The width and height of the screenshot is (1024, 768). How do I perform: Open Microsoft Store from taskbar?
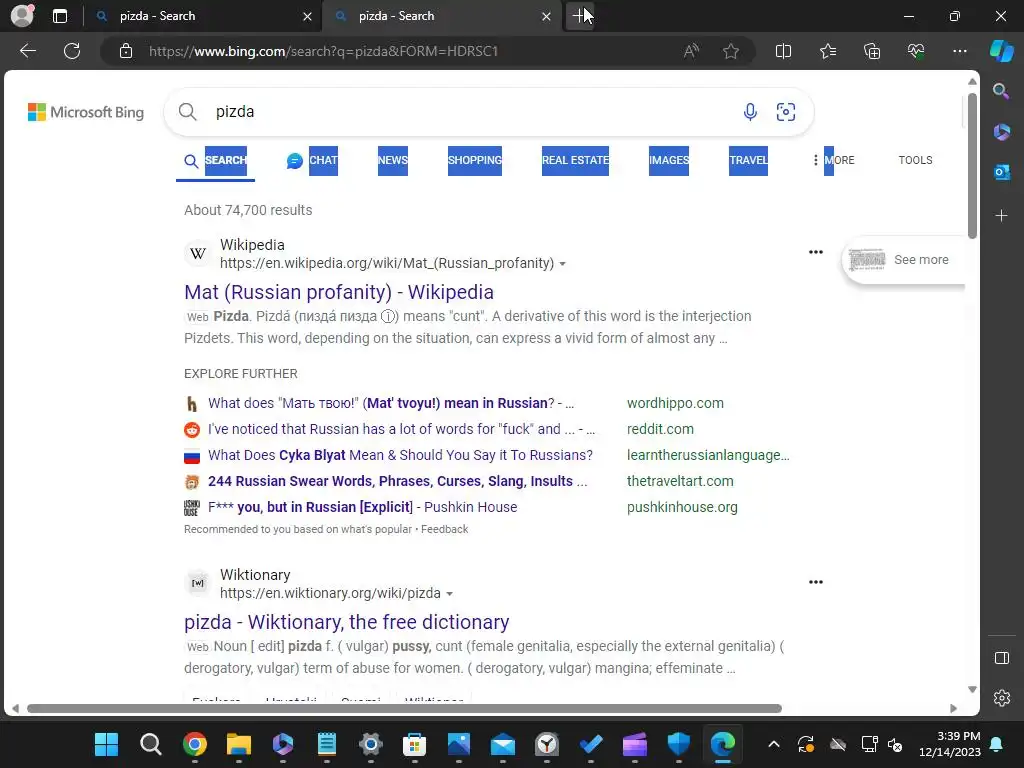point(414,744)
